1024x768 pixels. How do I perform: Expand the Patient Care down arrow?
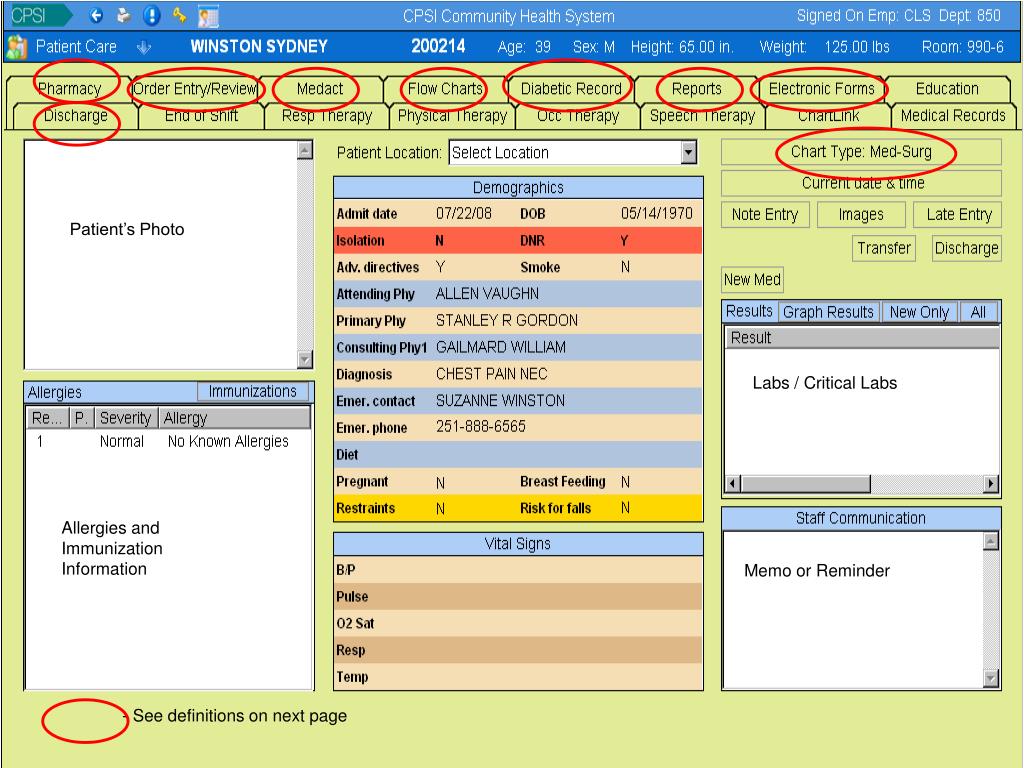[143, 47]
